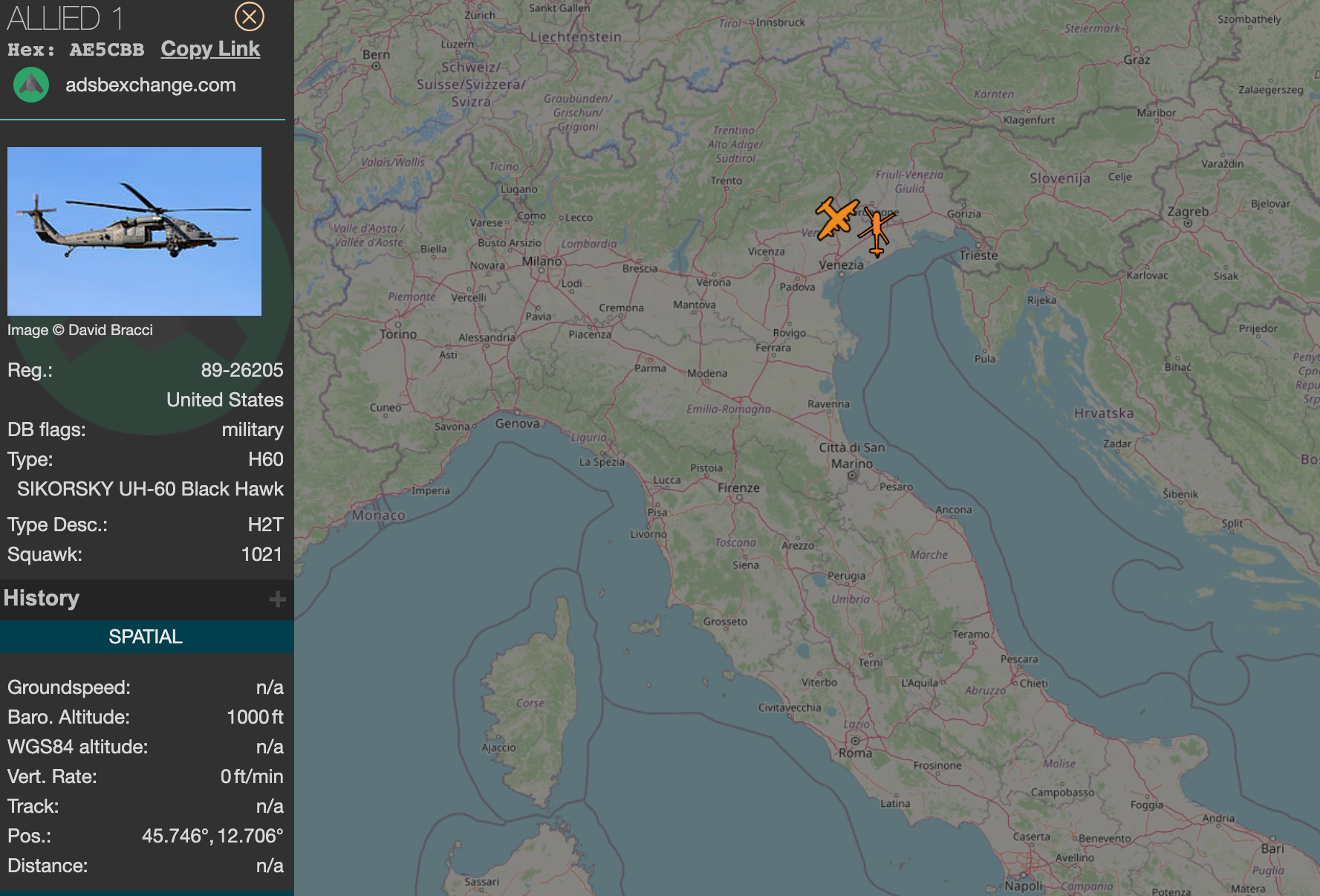The image size is (1320, 896).
Task: Click the registration value 89-26205
Action: pos(242,370)
